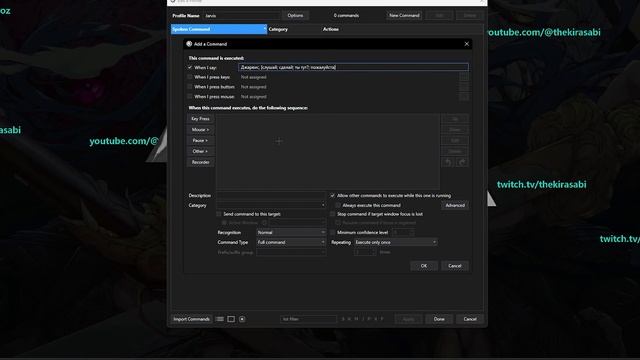Confirm the command with OK
Viewport: 640px width, 360px height.
tap(424, 266)
